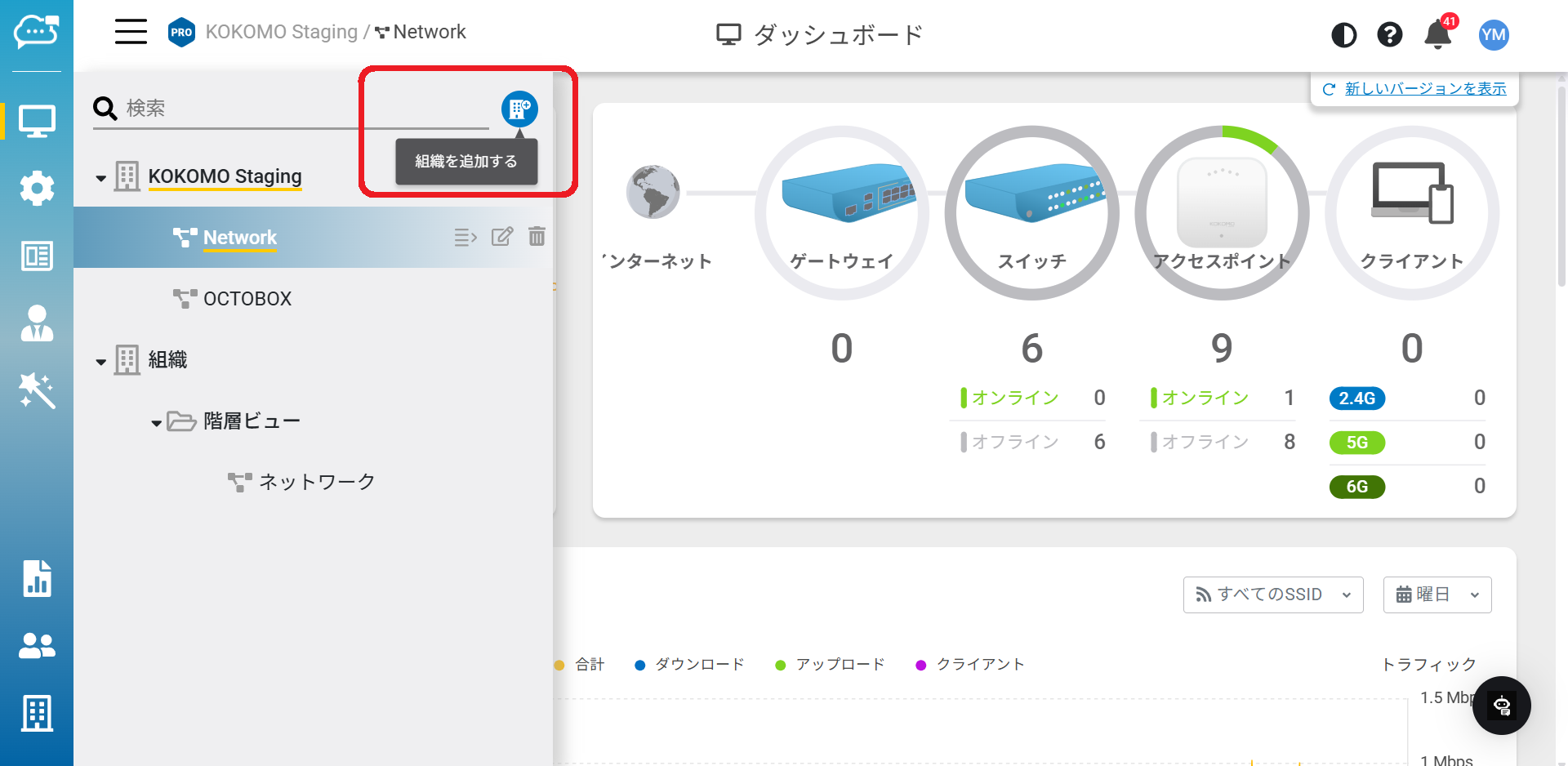Open reports chart icon in sidebar
The width and height of the screenshot is (1568, 766).
(x=37, y=578)
